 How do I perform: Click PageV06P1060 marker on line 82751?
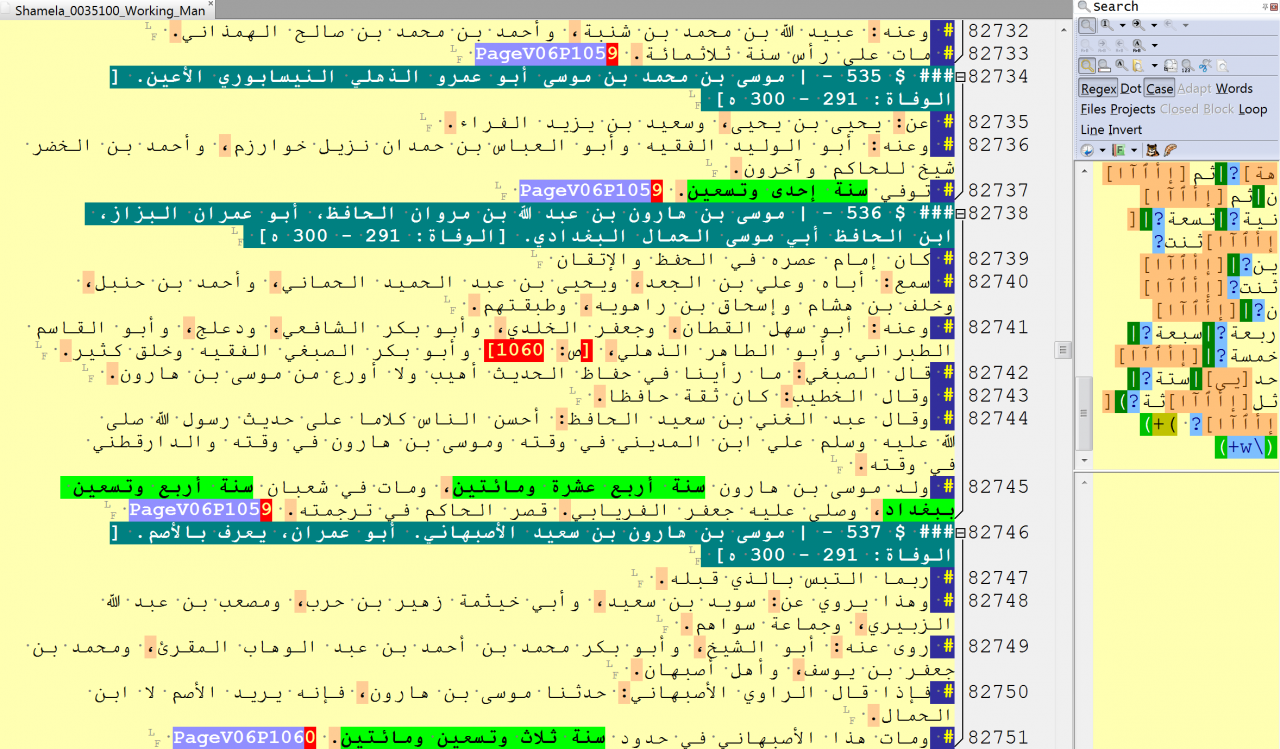[x=245, y=738]
